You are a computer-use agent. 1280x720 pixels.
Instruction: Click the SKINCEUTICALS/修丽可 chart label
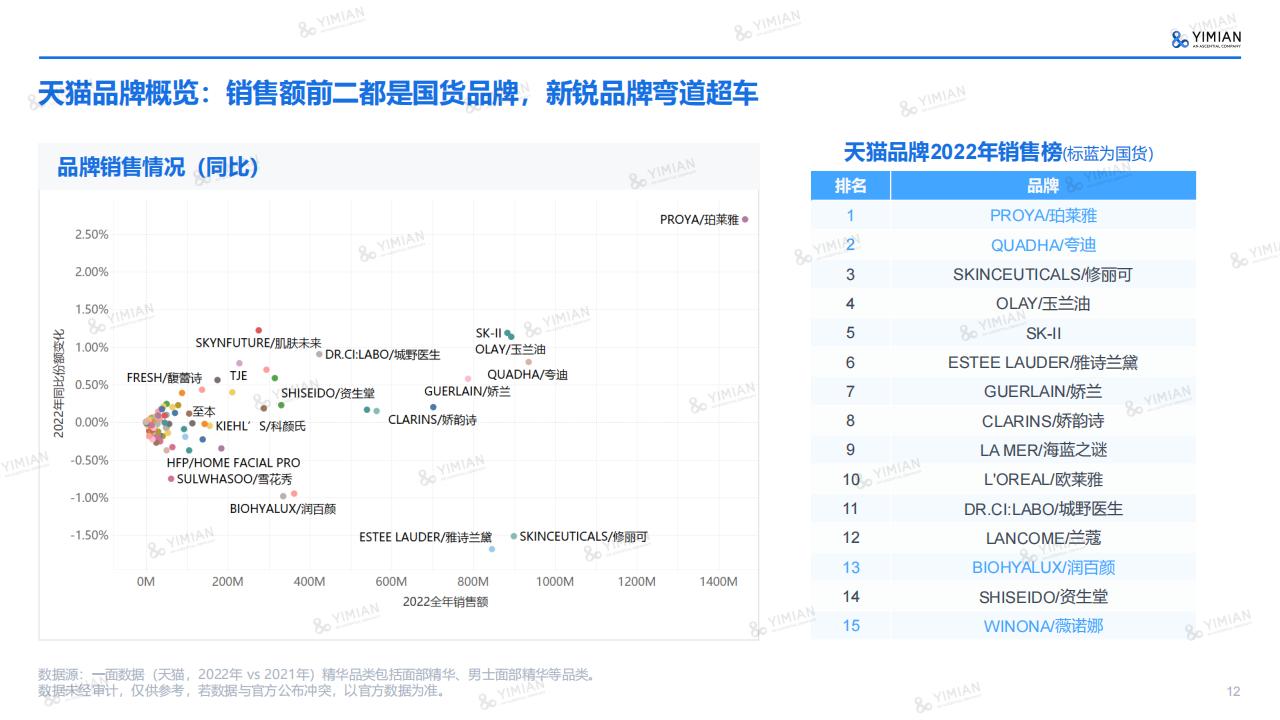pos(584,536)
